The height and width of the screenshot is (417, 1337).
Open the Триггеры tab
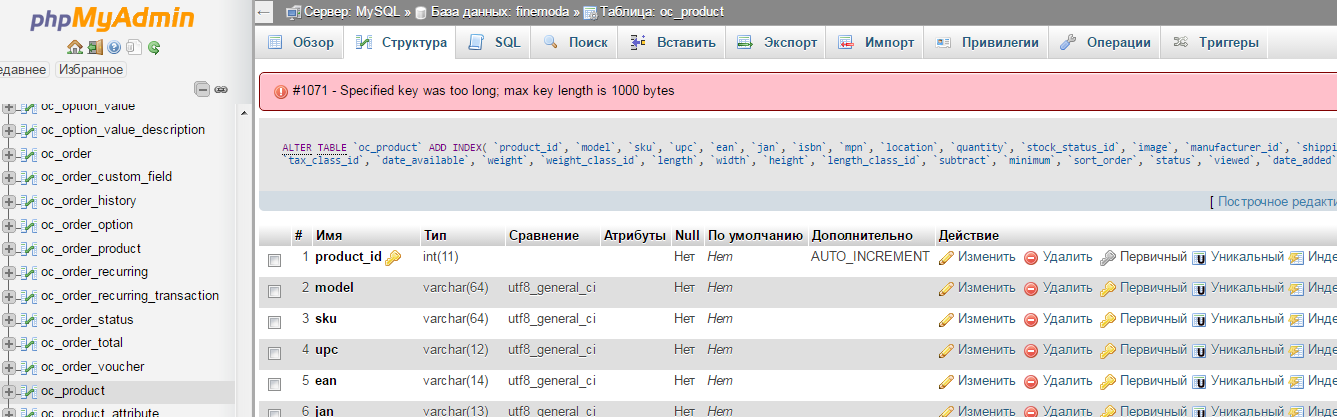click(x=1216, y=43)
